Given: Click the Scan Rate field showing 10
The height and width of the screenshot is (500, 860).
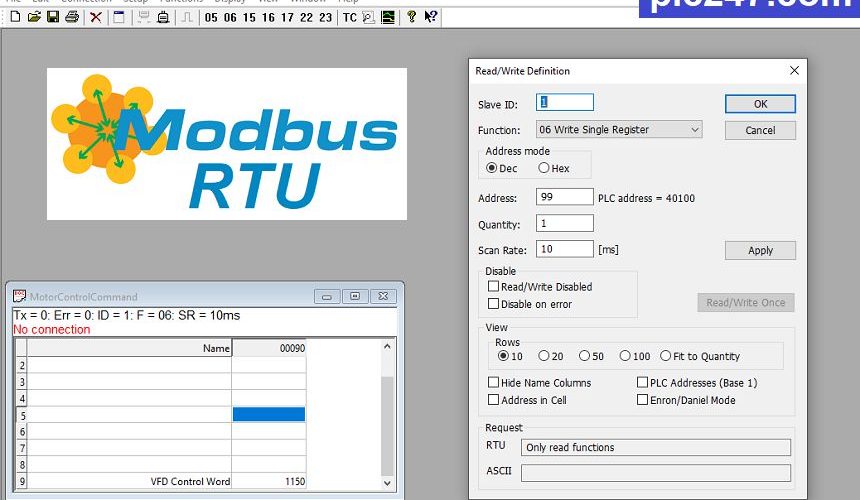Looking at the screenshot, I should [564, 249].
